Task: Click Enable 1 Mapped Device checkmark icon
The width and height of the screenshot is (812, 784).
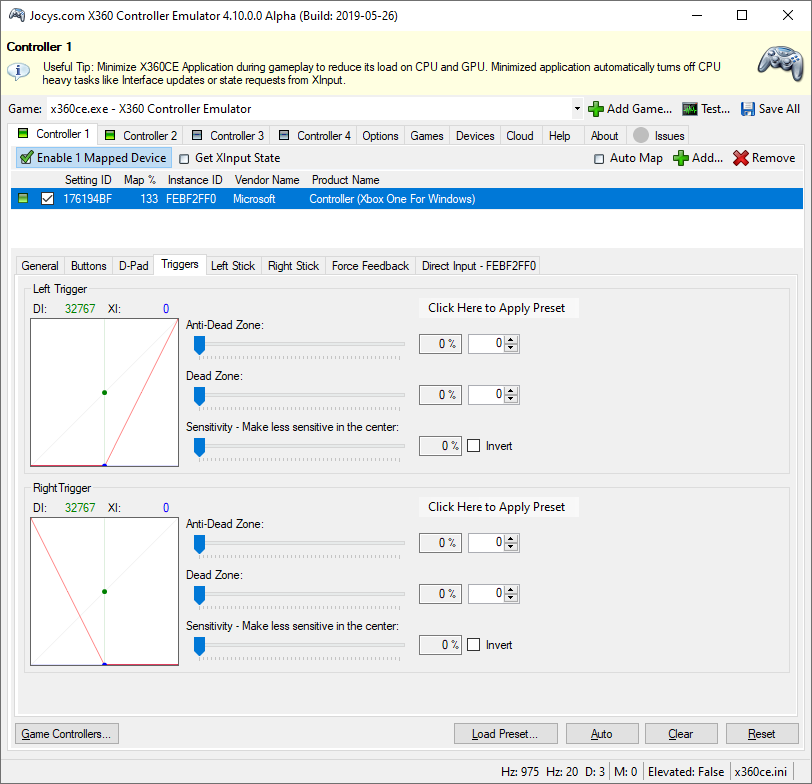Action: click(x=27, y=158)
